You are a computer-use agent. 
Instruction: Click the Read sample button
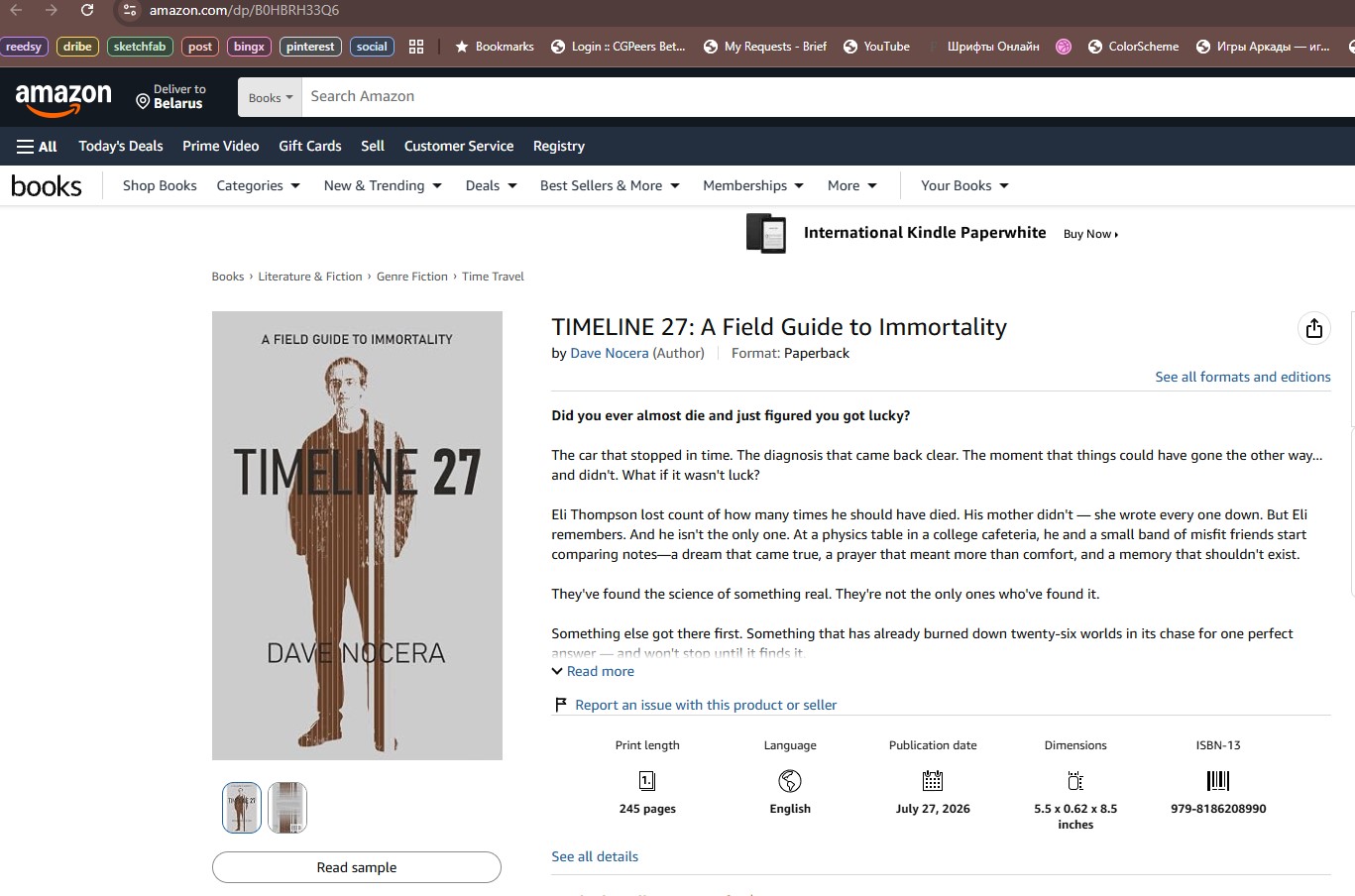click(357, 867)
